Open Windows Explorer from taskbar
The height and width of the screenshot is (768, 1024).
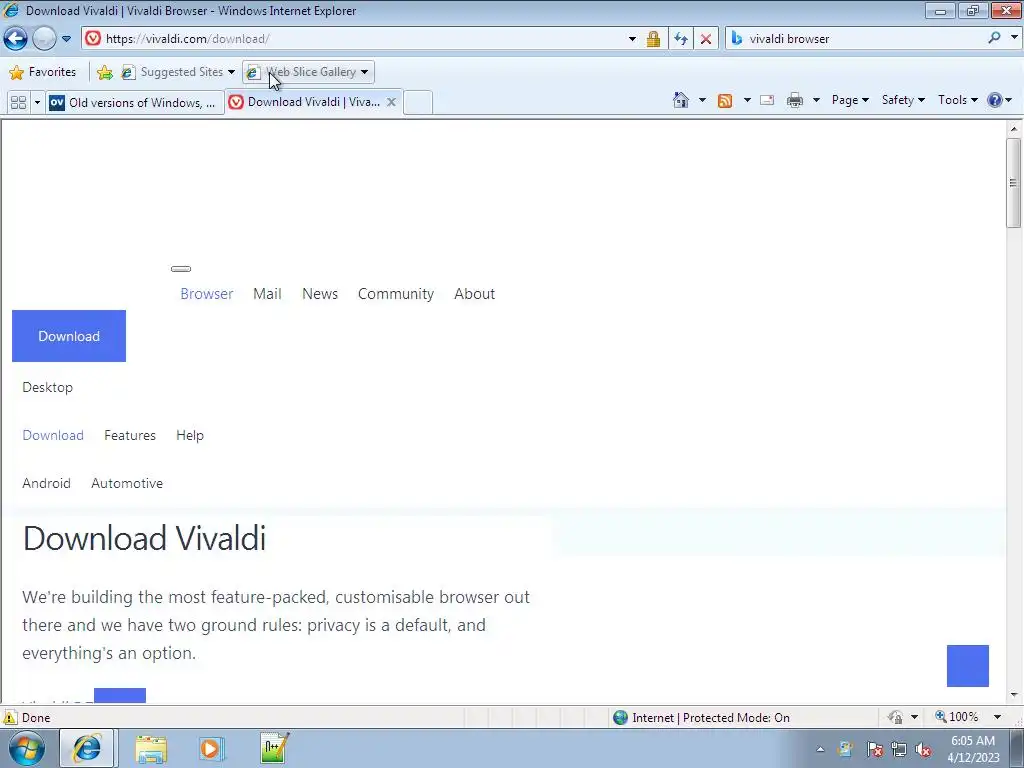[x=151, y=749]
